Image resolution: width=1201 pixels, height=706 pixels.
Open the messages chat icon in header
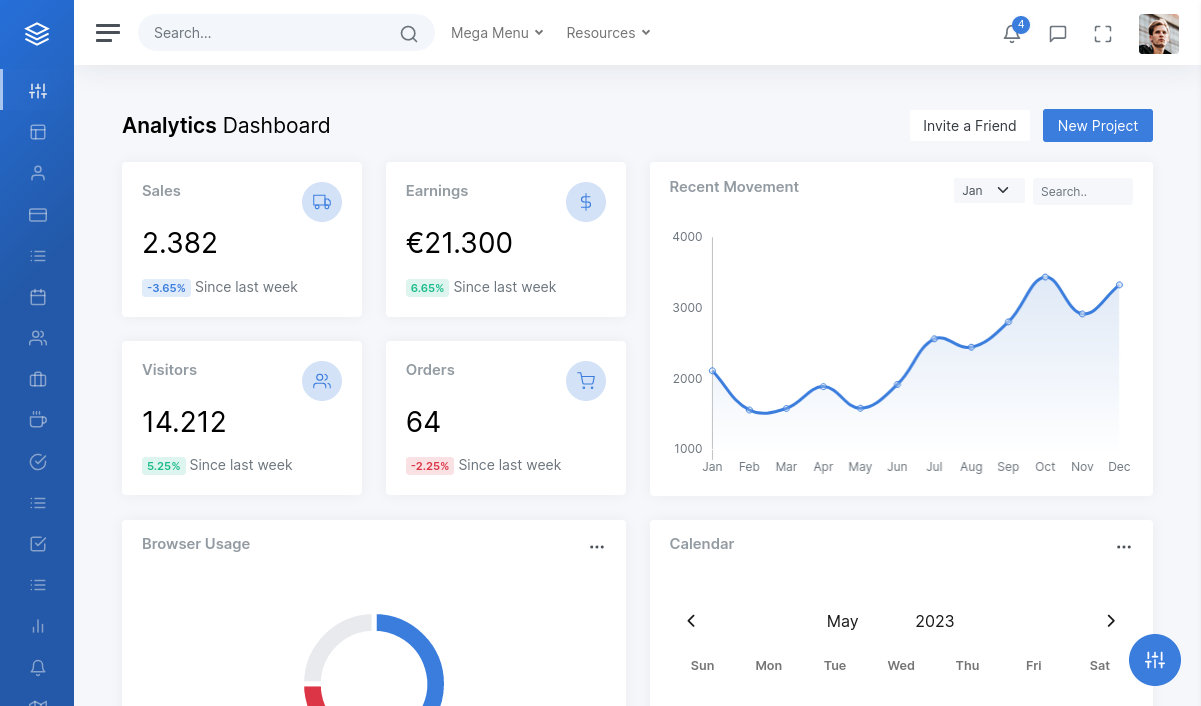tap(1057, 33)
